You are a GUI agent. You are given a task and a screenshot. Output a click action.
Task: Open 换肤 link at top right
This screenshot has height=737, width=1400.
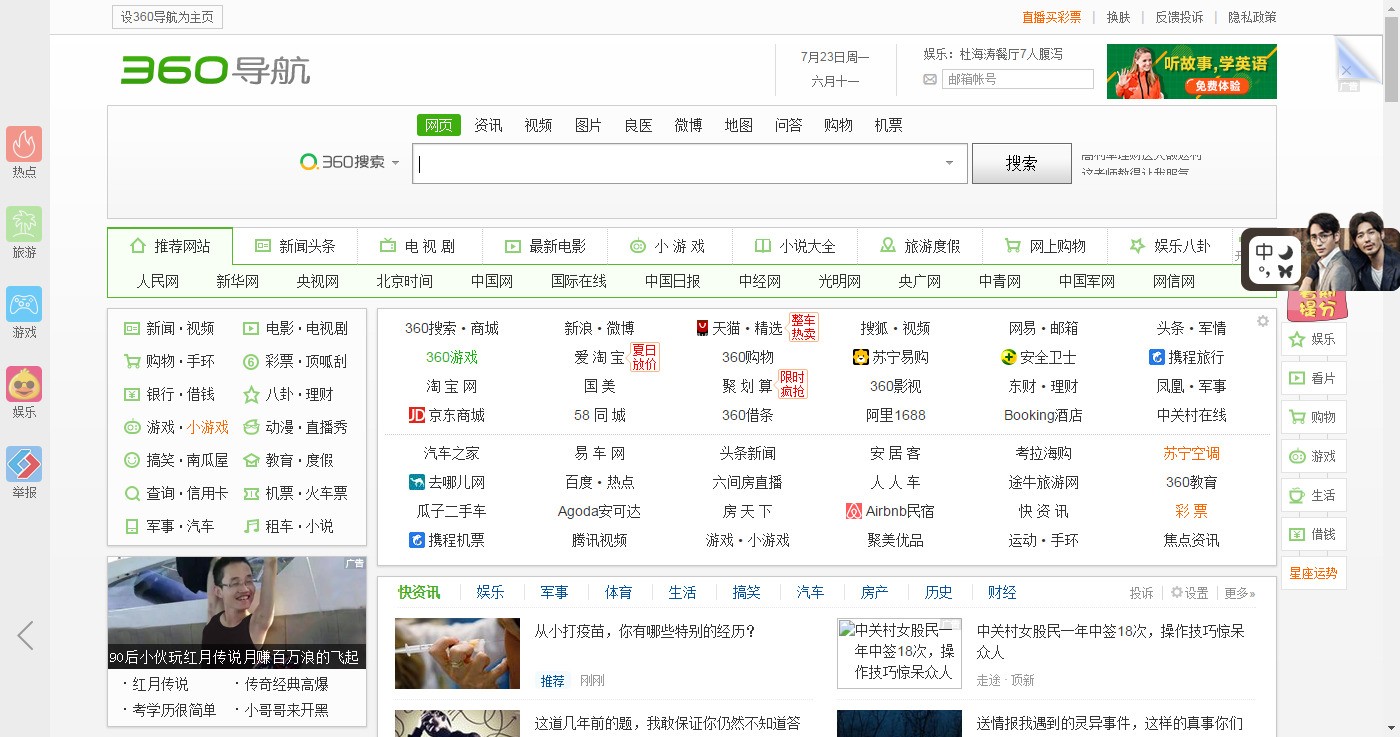1118,17
